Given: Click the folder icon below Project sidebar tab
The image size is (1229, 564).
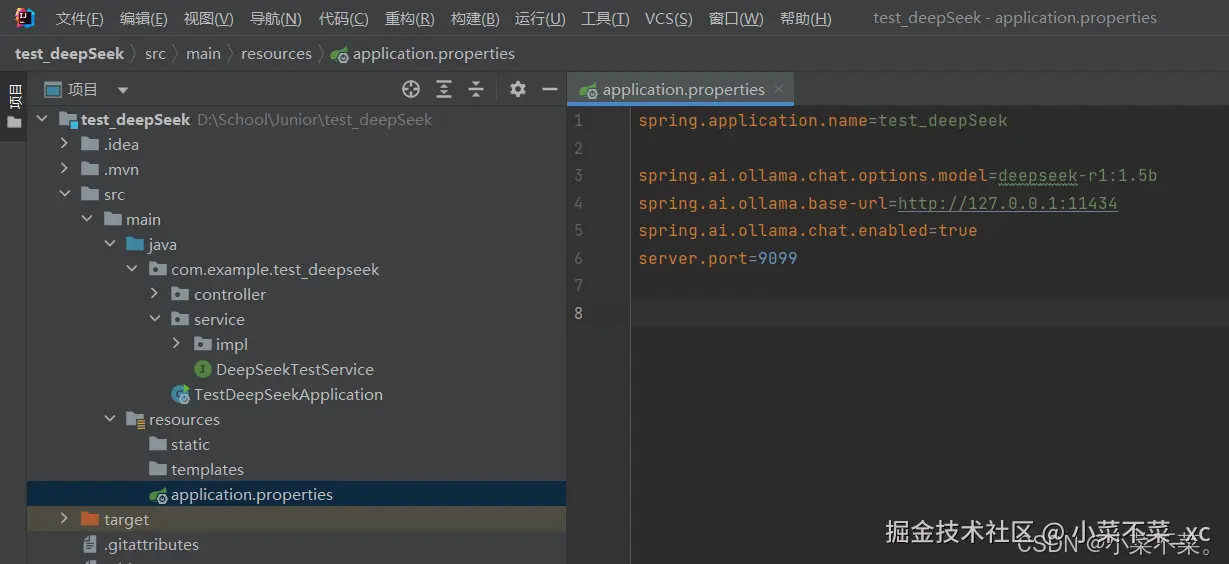Looking at the screenshot, I should click(x=14, y=123).
